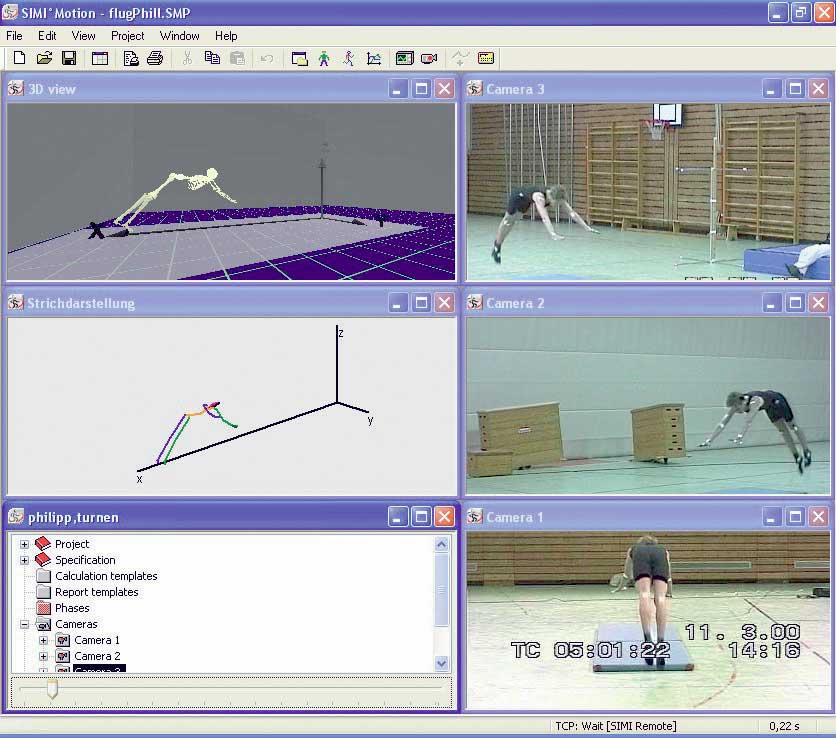Viewport: 836px width, 738px height.
Task: Click the scissors Cut icon
Action: click(187, 58)
